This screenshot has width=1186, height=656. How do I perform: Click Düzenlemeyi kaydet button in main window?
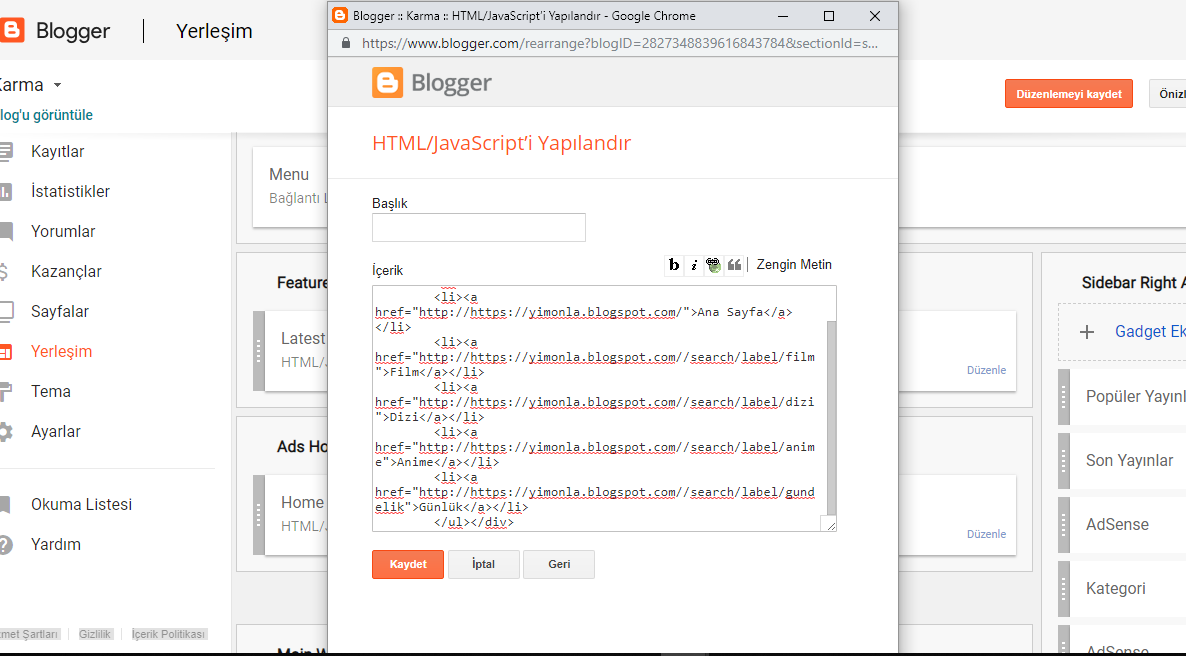tap(1069, 94)
